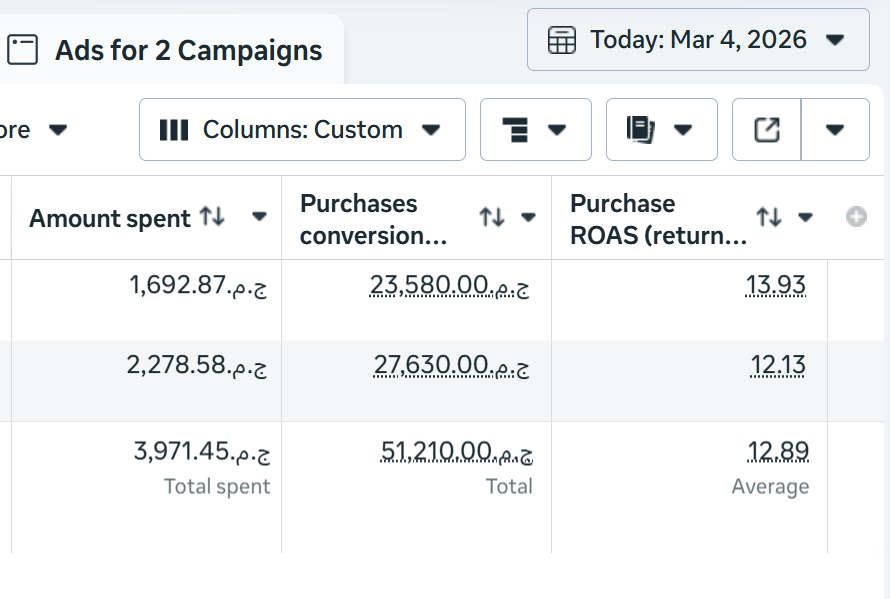Sort by Purchases conversion value column
Screen dimensions: 890x599
[492, 217]
